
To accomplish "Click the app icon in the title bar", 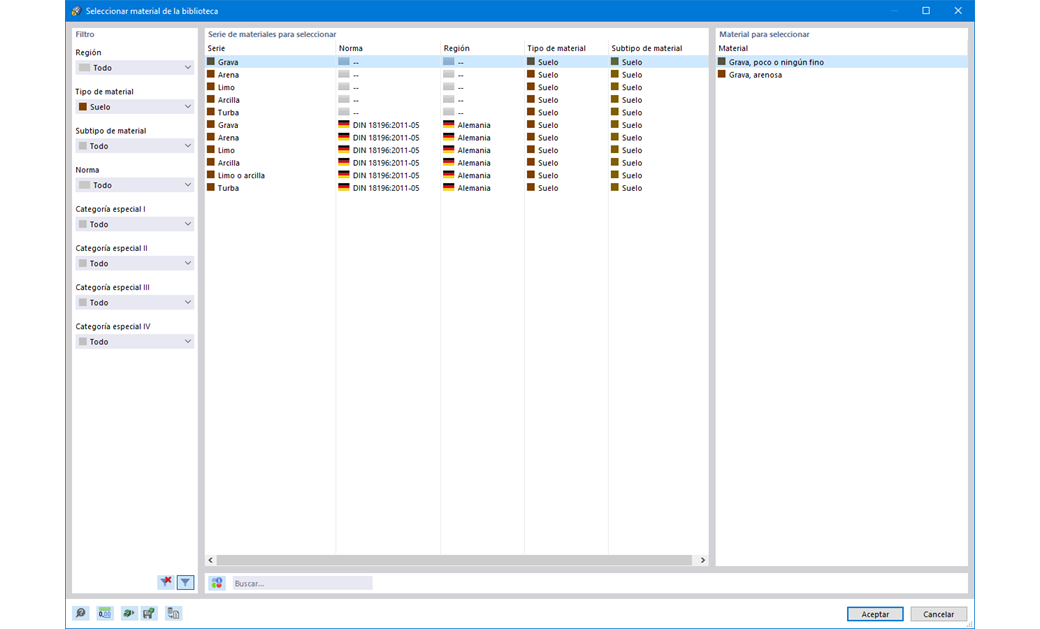I will tap(76, 11).
